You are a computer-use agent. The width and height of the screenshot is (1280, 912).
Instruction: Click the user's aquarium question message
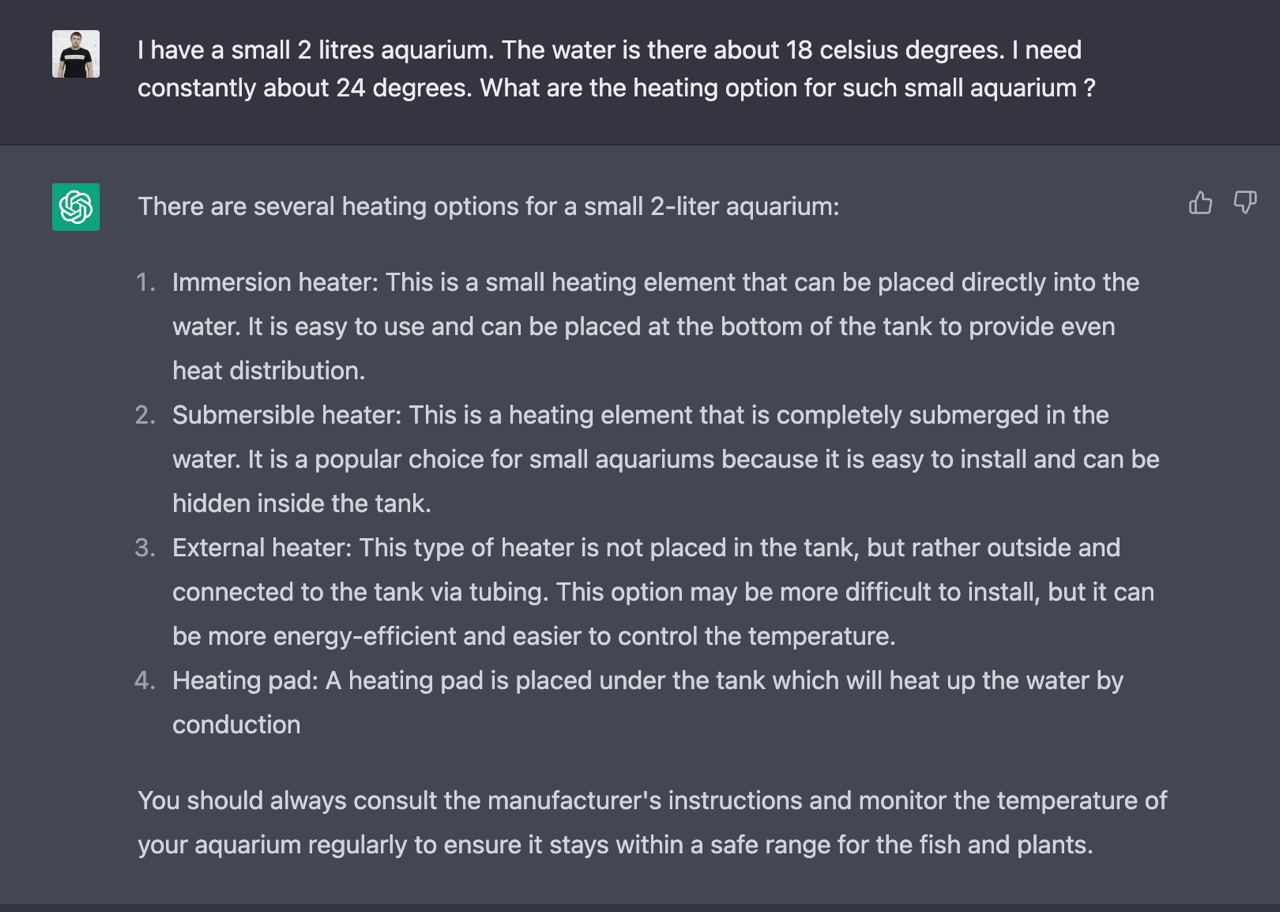pos(616,68)
